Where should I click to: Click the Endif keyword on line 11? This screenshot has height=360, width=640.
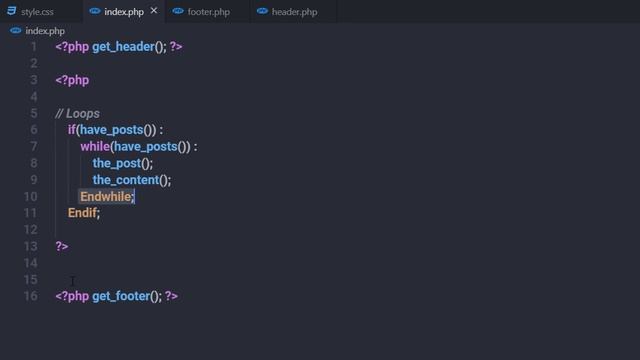click(82, 213)
